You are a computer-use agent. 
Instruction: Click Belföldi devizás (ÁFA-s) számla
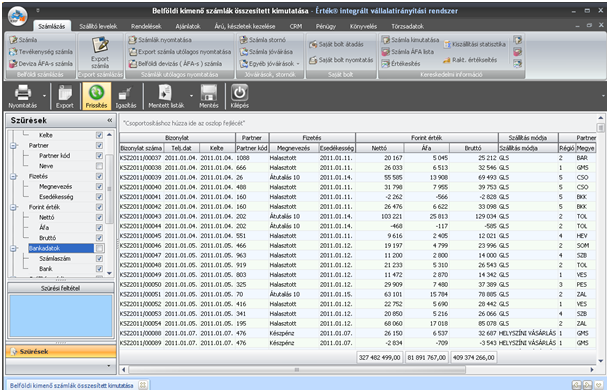coord(176,64)
